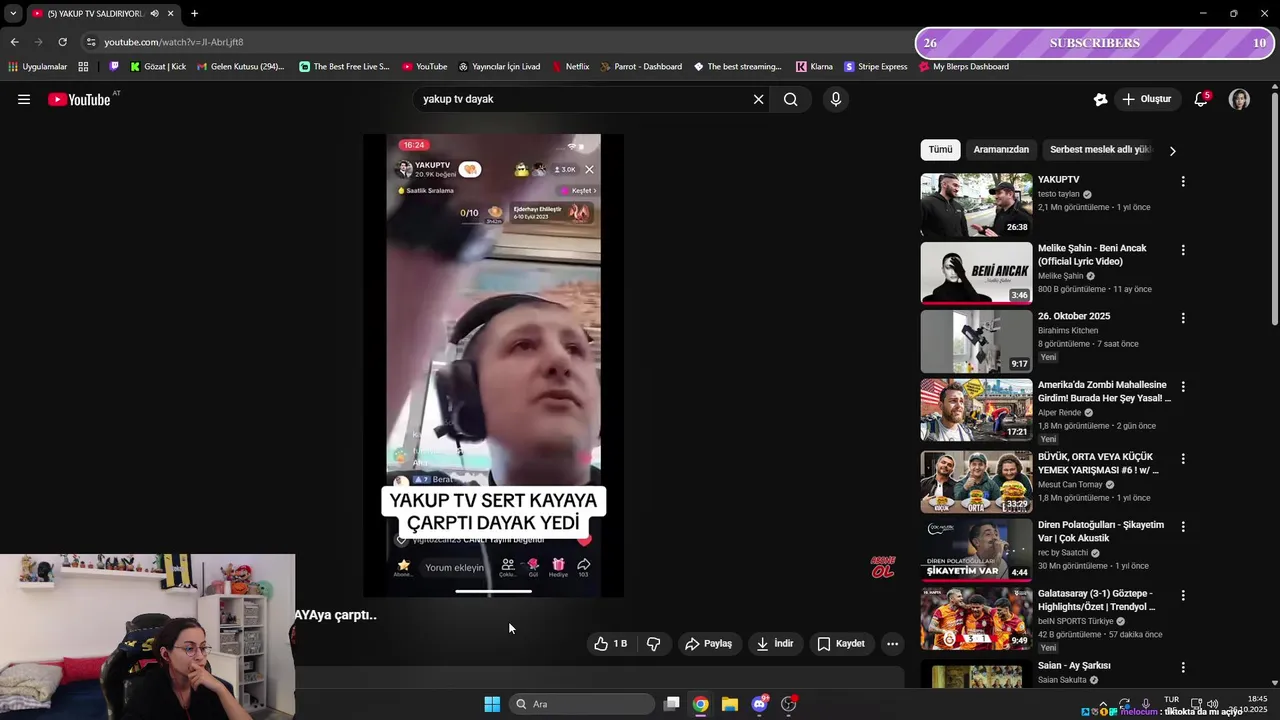
Task: Open the tab search dropdown arrow
Action: 13,14
